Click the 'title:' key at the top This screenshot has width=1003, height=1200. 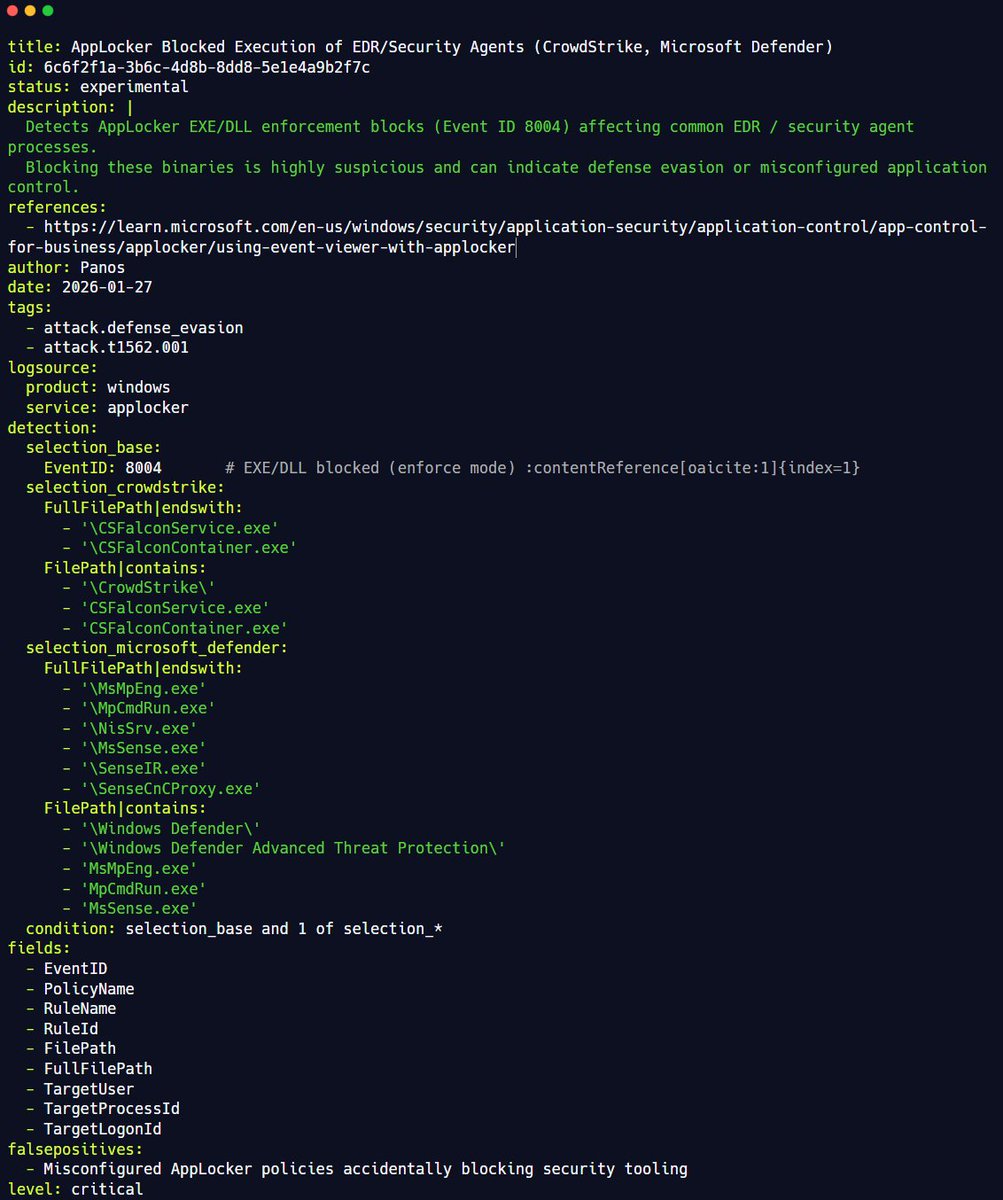tap(34, 47)
